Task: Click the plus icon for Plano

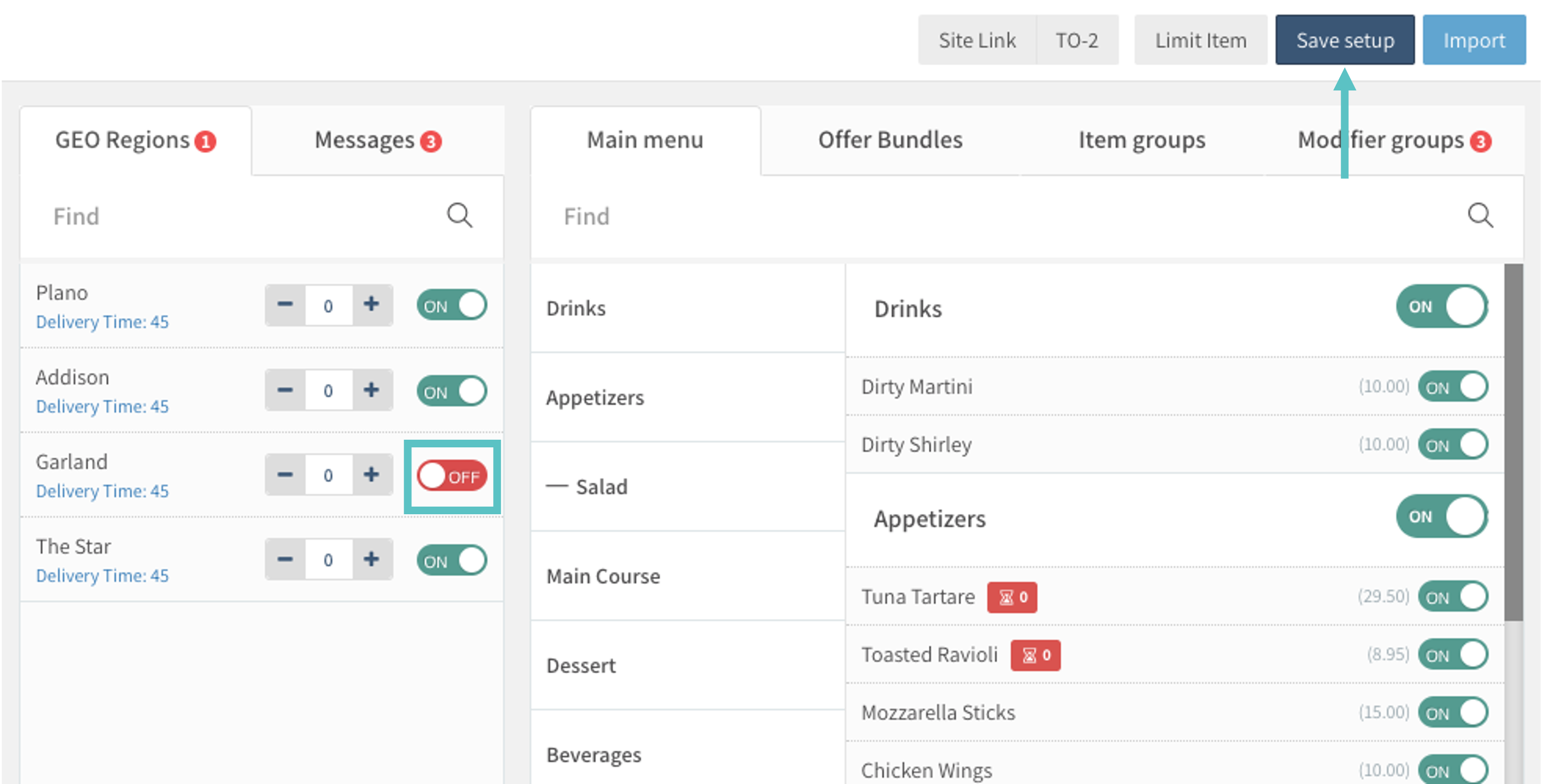Action: pos(371,304)
